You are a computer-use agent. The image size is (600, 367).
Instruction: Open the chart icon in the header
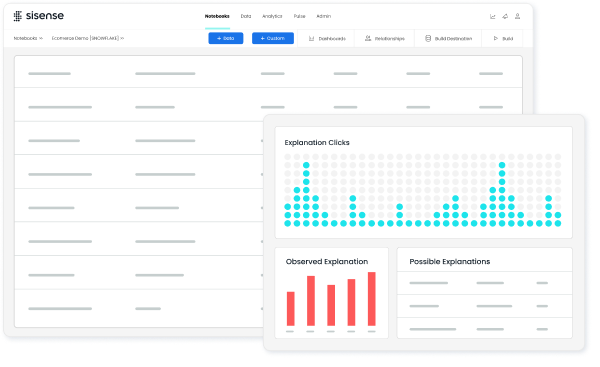492,16
